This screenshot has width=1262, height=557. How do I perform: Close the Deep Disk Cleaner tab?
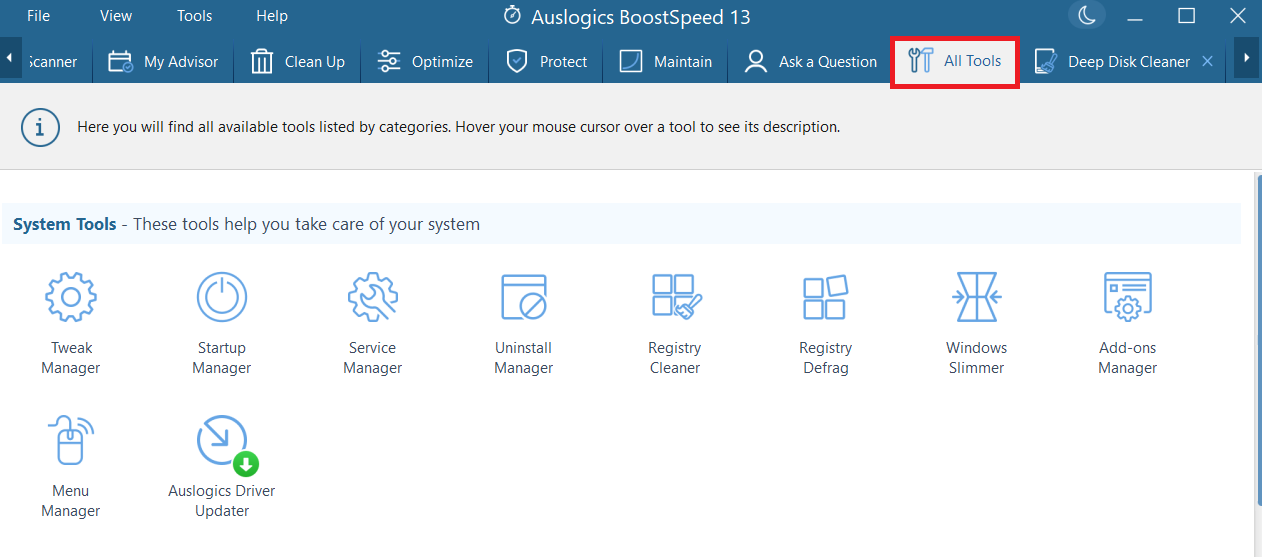1207,61
